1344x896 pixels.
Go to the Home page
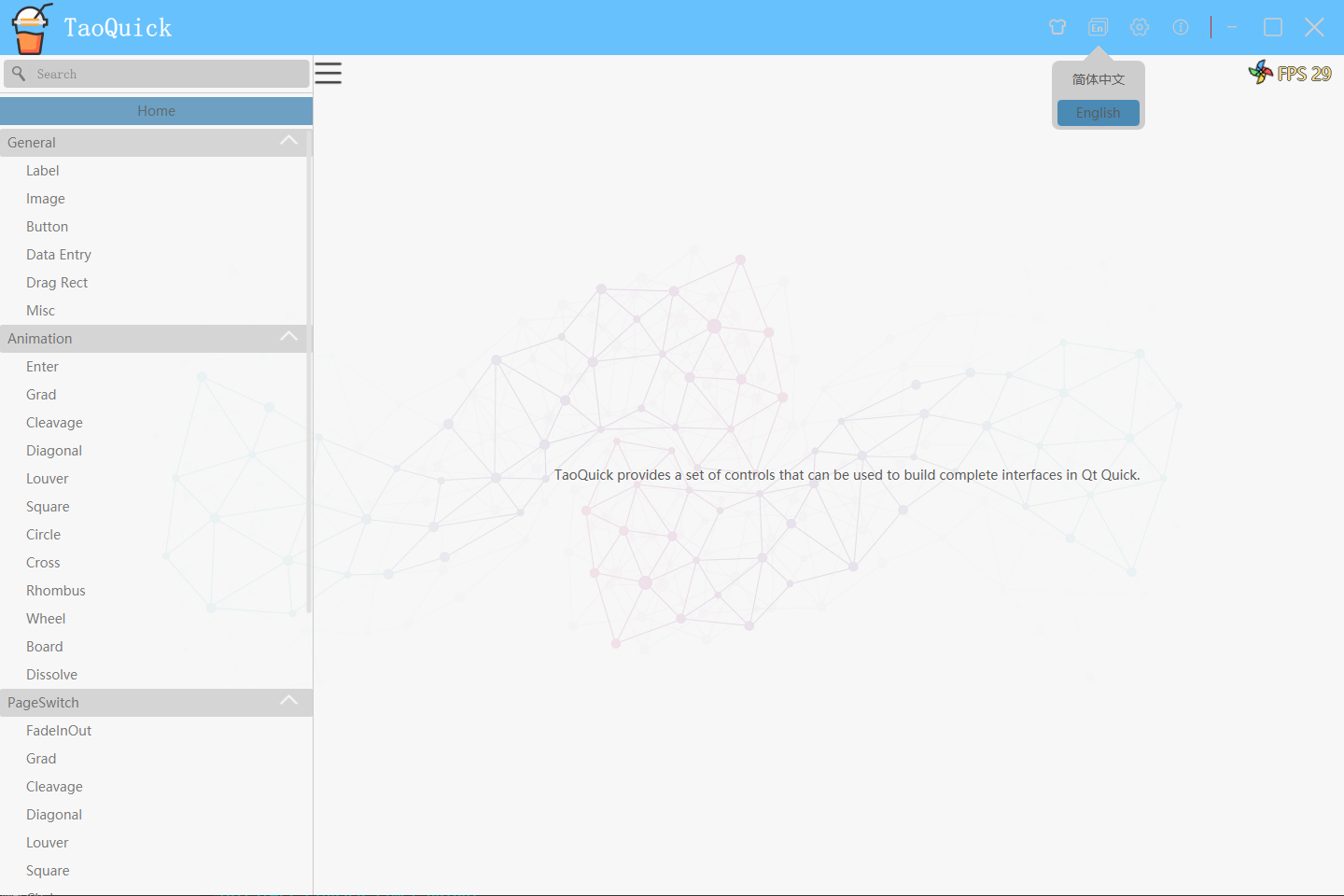tap(156, 111)
